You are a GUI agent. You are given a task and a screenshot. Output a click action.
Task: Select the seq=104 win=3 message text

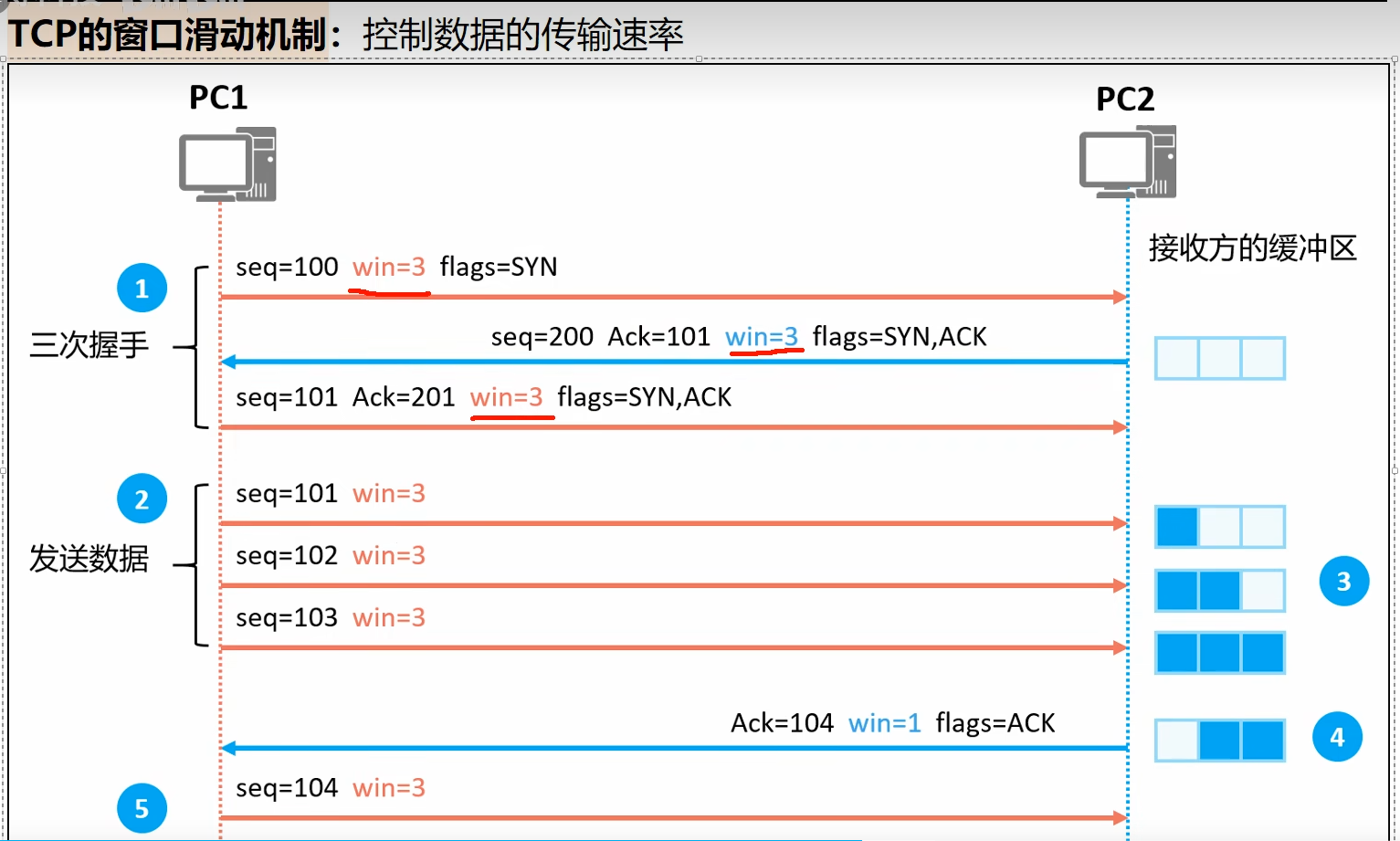coord(331,788)
